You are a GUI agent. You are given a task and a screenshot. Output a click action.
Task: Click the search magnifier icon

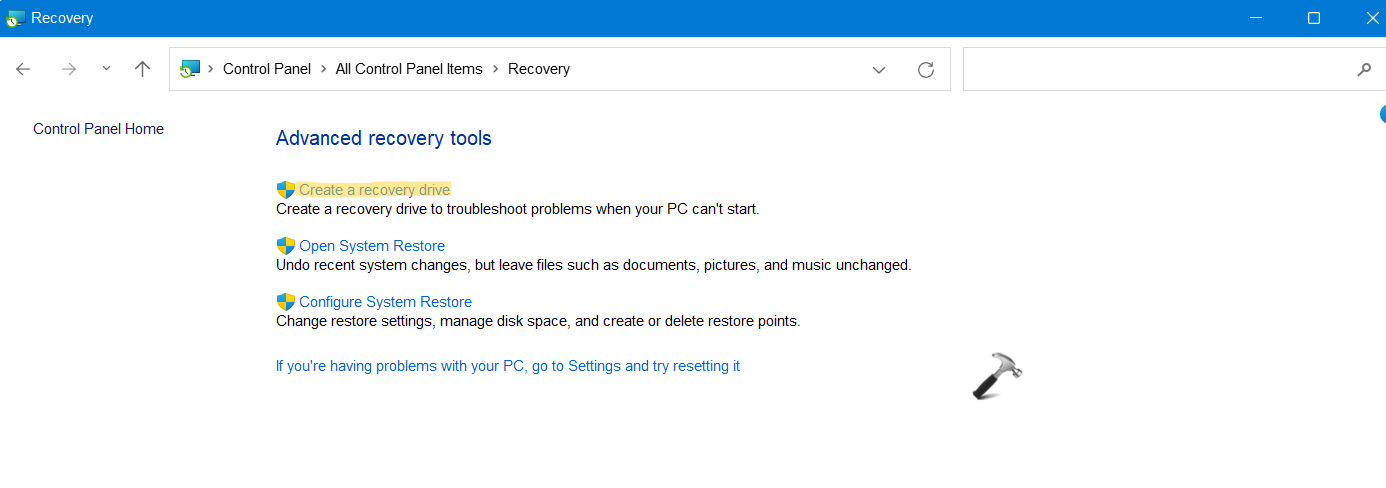[1364, 69]
